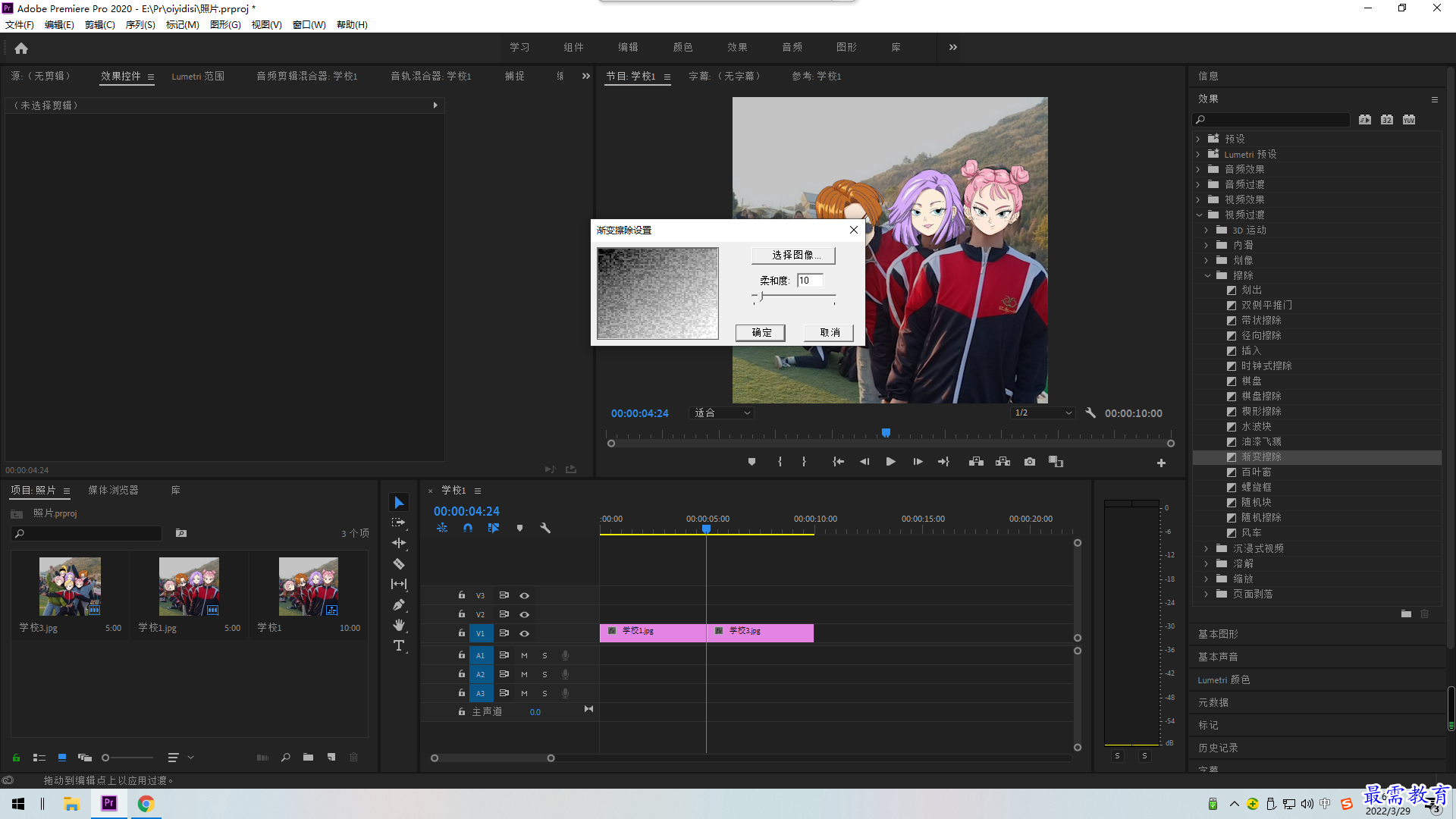Mute the A3 audio track
The width and height of the screenshot is (1456, 819).
(x=524, y=693)
